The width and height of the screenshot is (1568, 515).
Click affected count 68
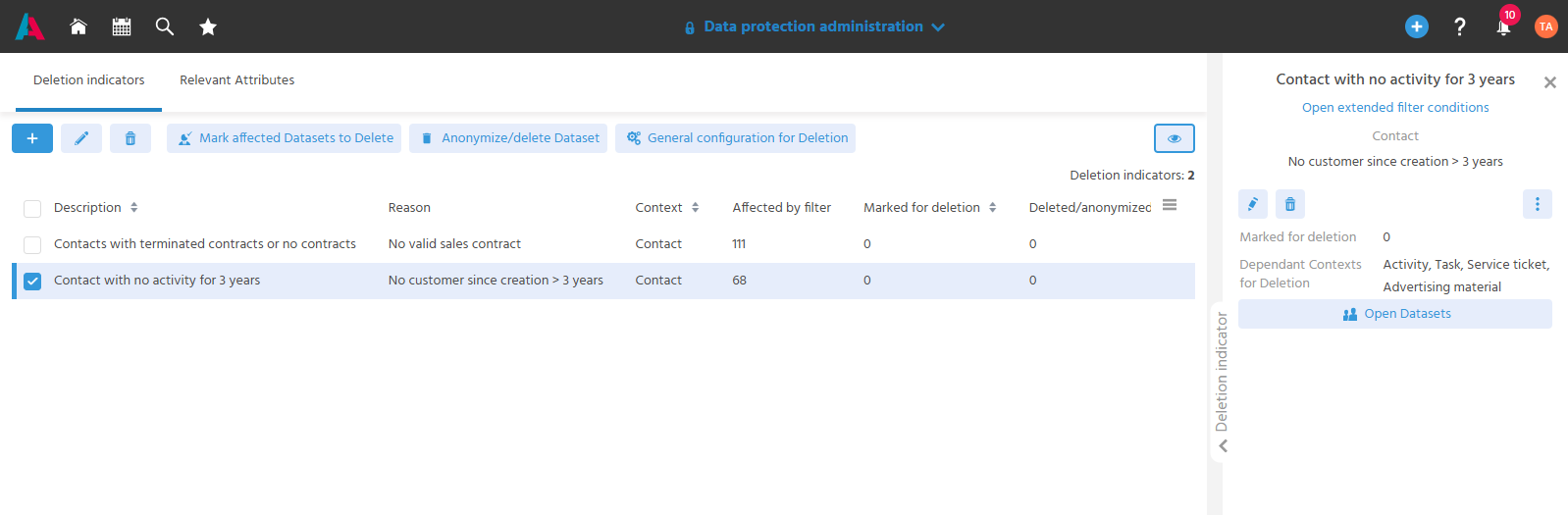tap(739, 281)
